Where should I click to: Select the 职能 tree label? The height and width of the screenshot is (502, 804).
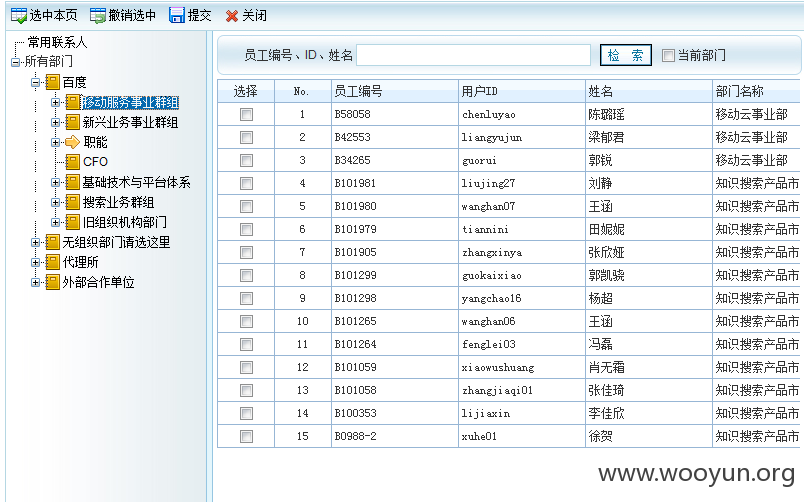[95, 142]
